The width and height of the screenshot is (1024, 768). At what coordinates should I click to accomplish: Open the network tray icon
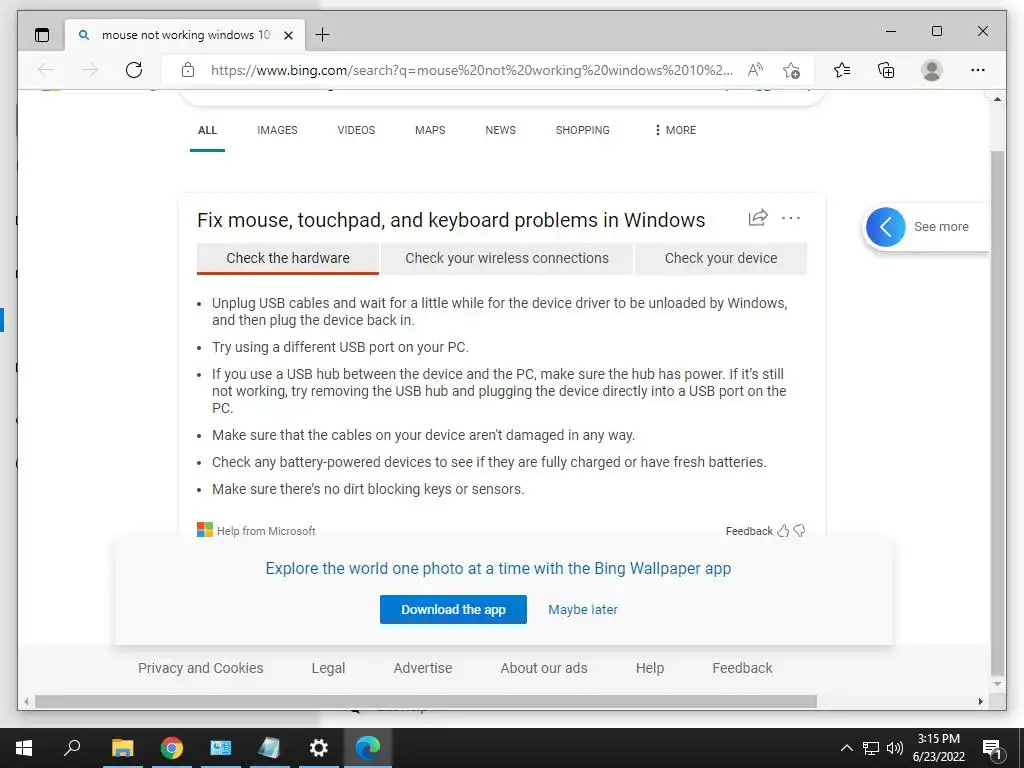(x=871, y=748)
